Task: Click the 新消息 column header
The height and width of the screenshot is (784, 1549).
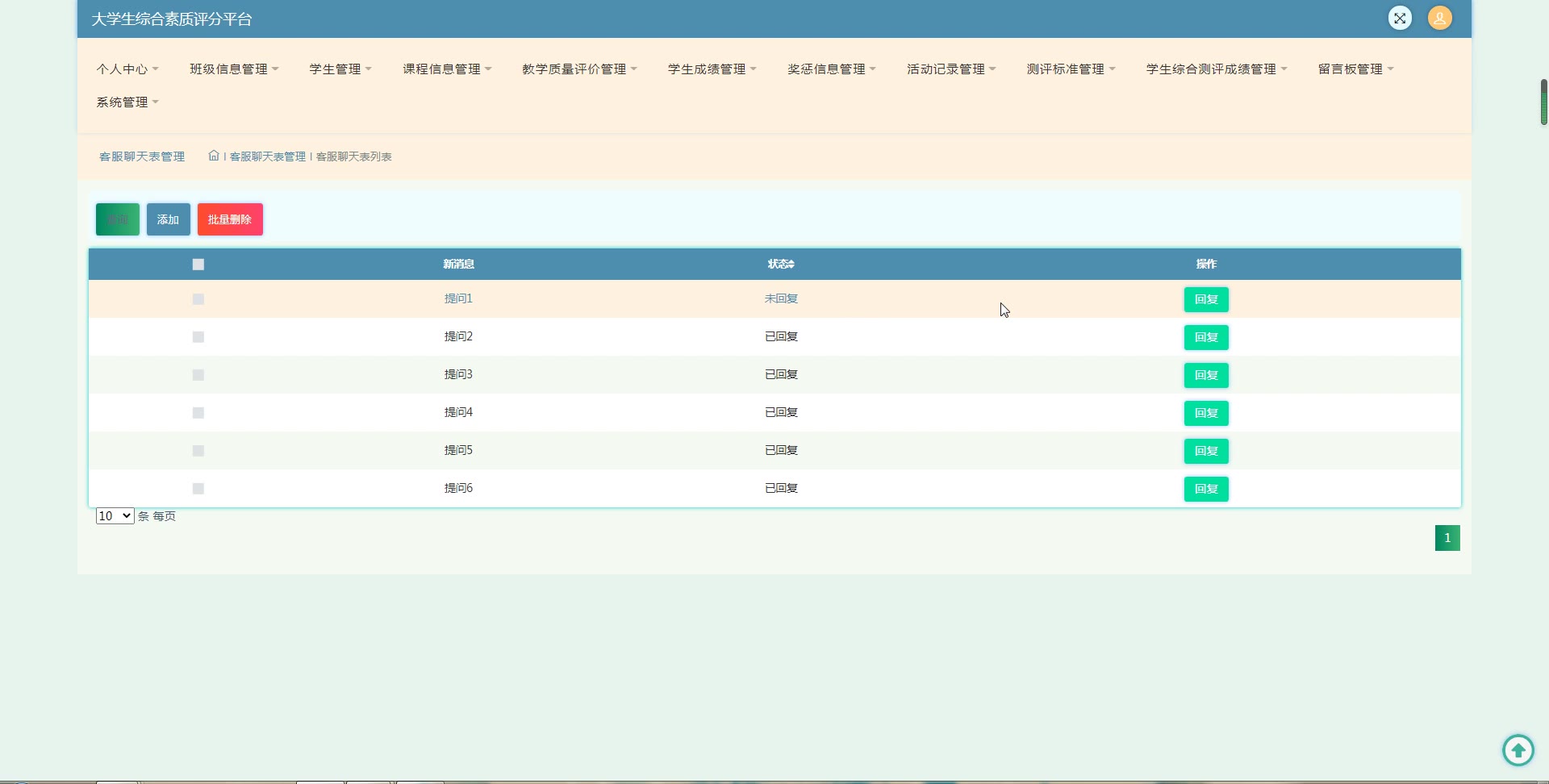Action: pos(458,264)
